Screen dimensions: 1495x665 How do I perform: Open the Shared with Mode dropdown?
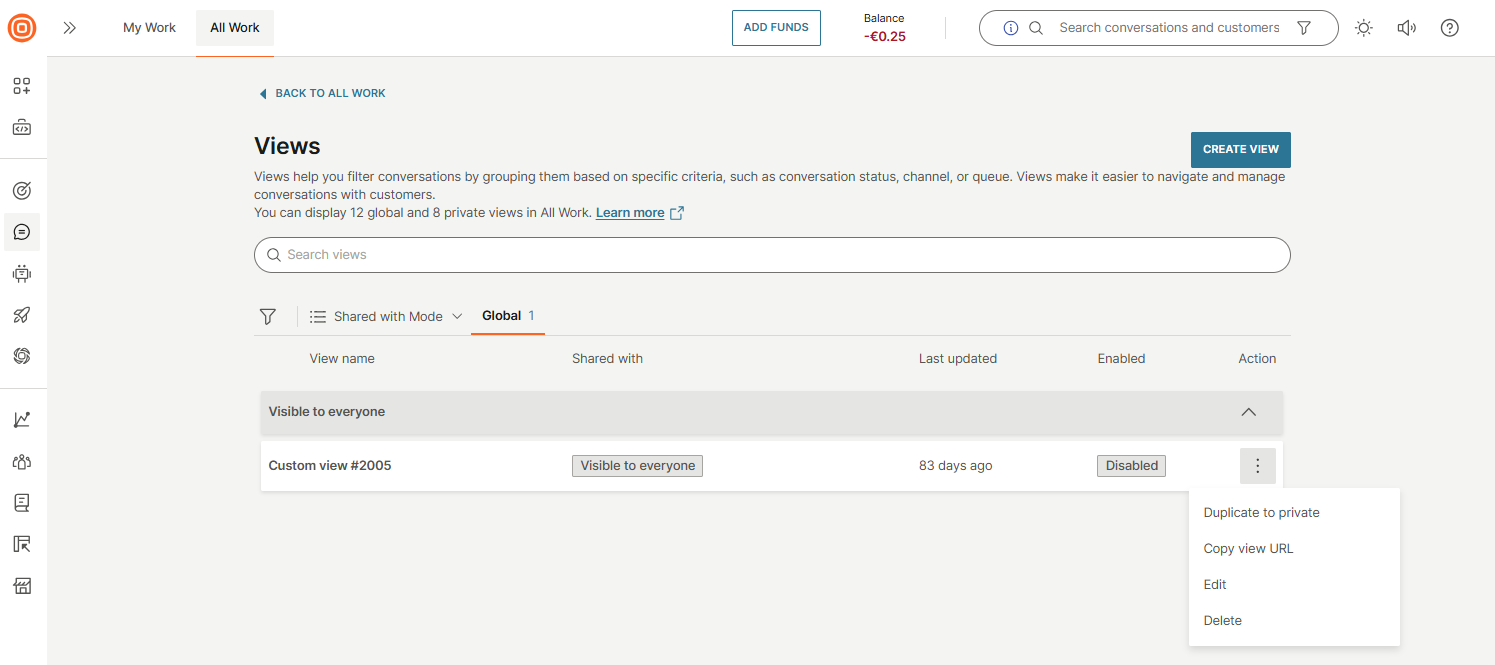click(386, 316)
